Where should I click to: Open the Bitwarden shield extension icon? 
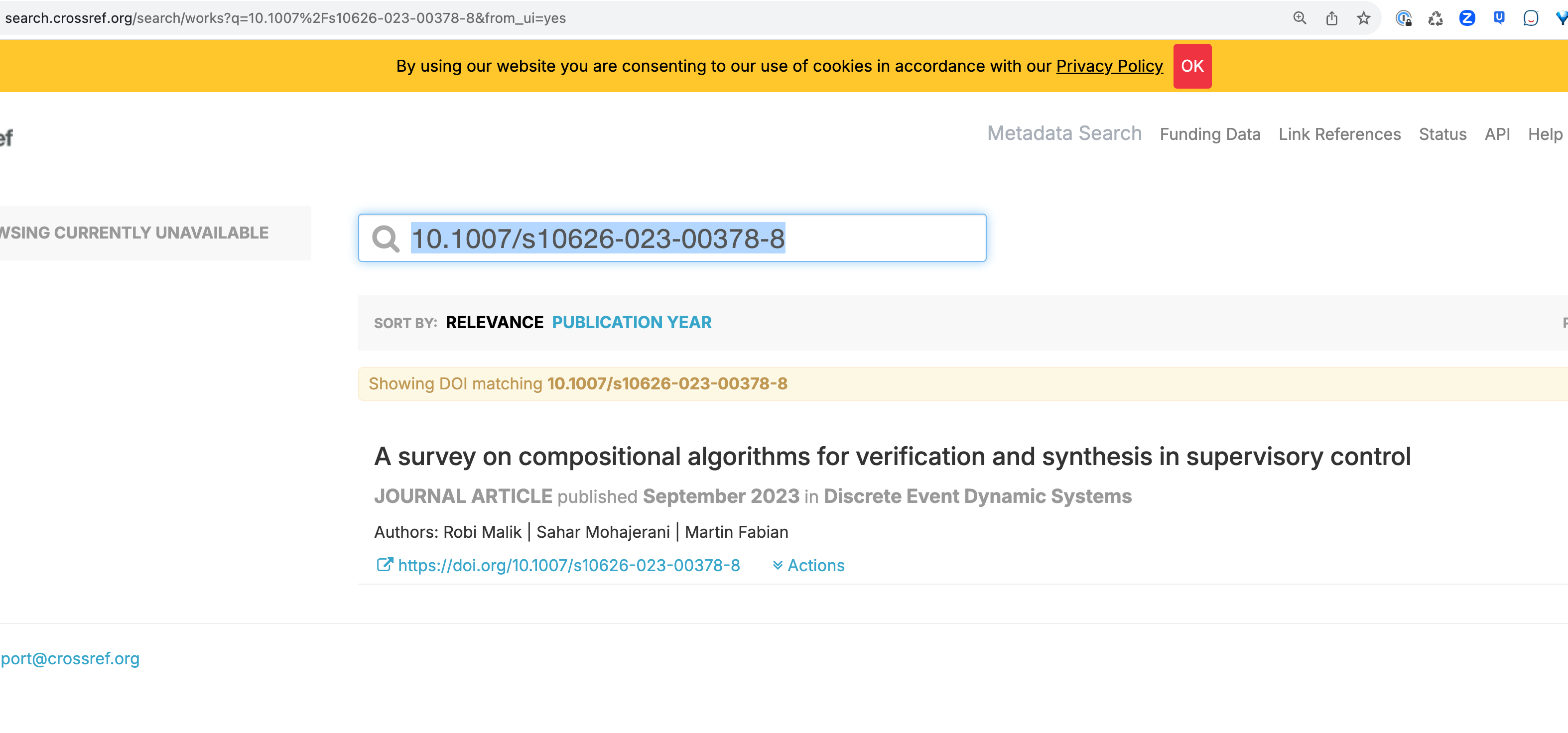coord(1499,17)
